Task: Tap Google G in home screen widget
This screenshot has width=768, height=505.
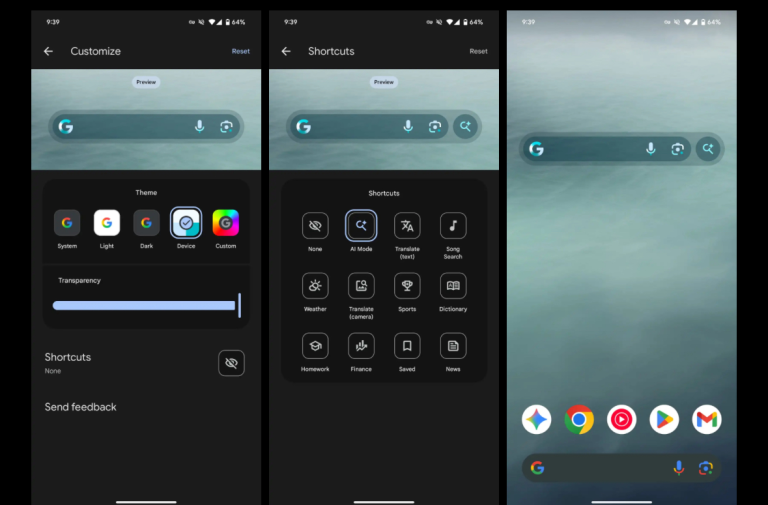Action: [x=536, y=149]
